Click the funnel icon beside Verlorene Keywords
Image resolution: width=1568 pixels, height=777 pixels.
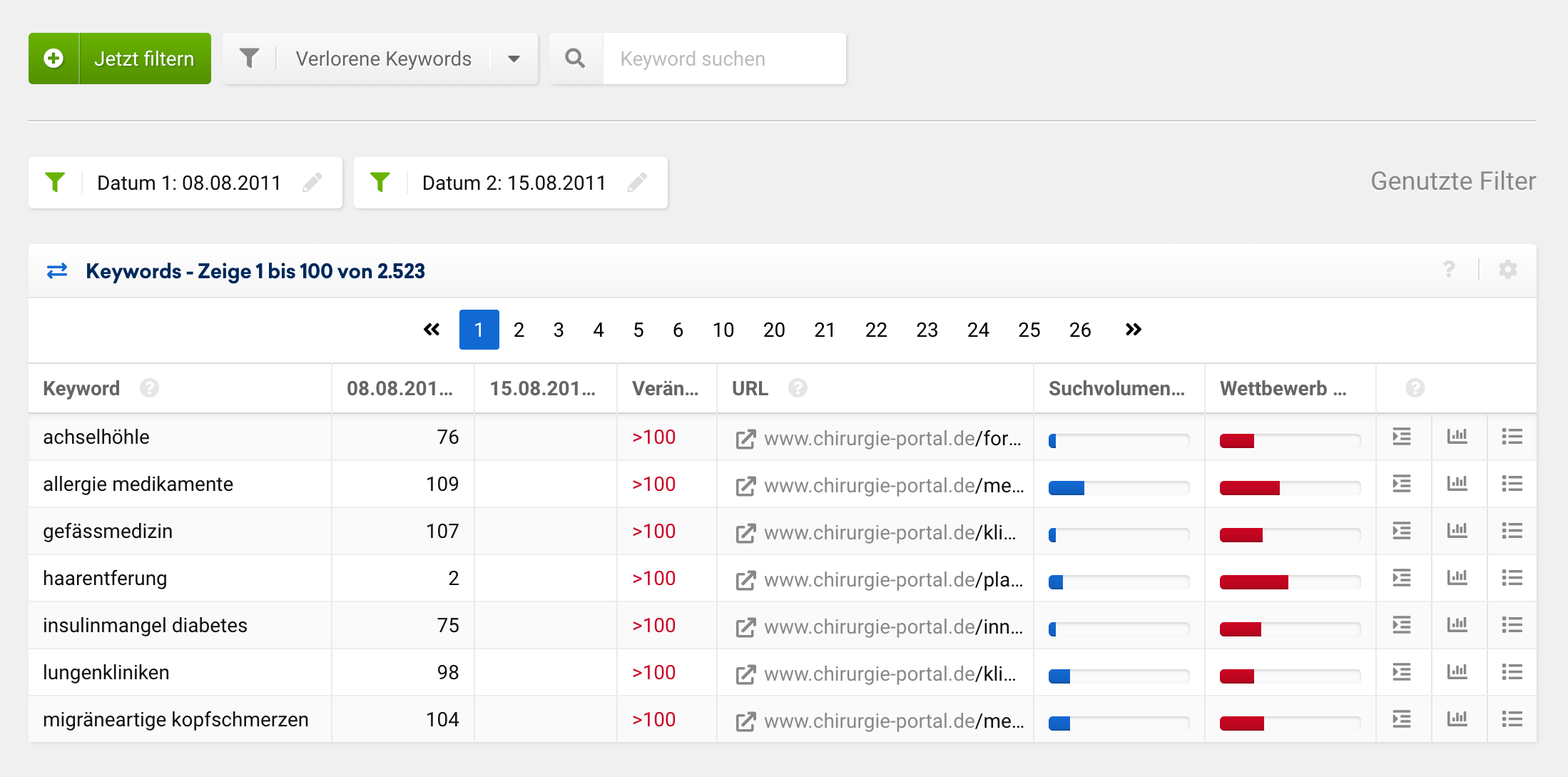click(249, 59)
